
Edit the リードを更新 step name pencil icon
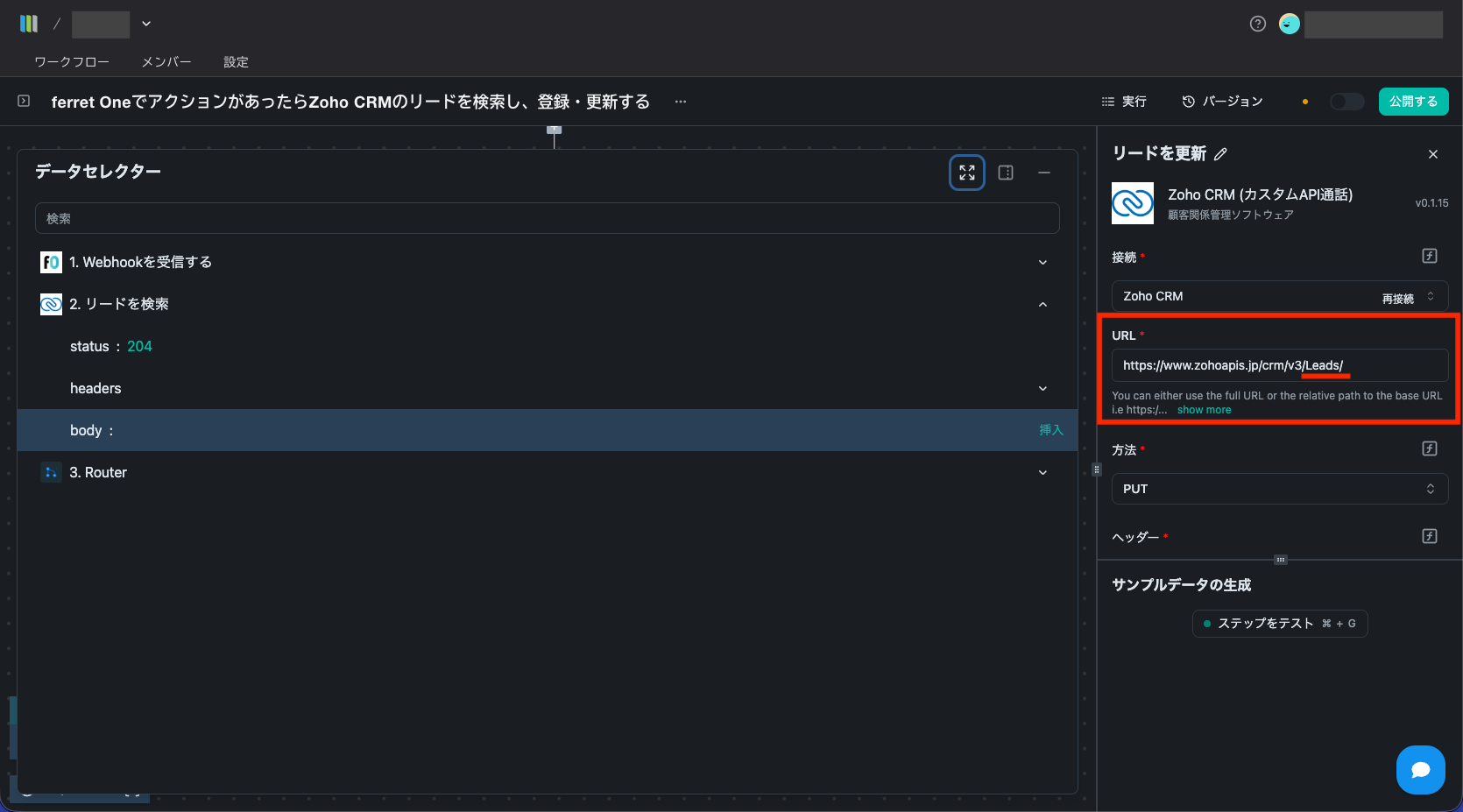click(x=1220, y=154)
